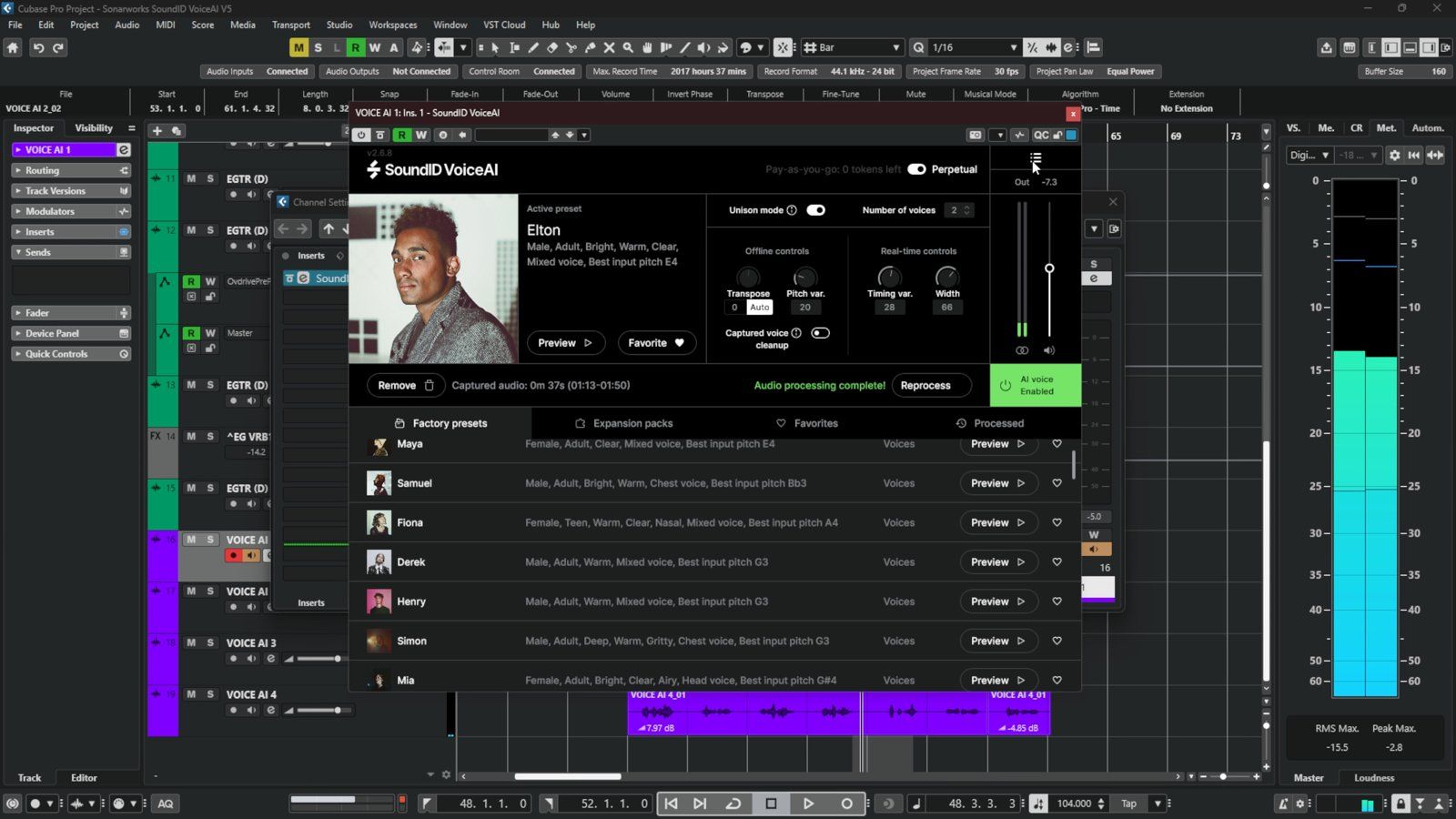The width and height of the screenshot is (1456, 819).
Task: Select the Zoom magnifier tool
Action: (628, 47)
